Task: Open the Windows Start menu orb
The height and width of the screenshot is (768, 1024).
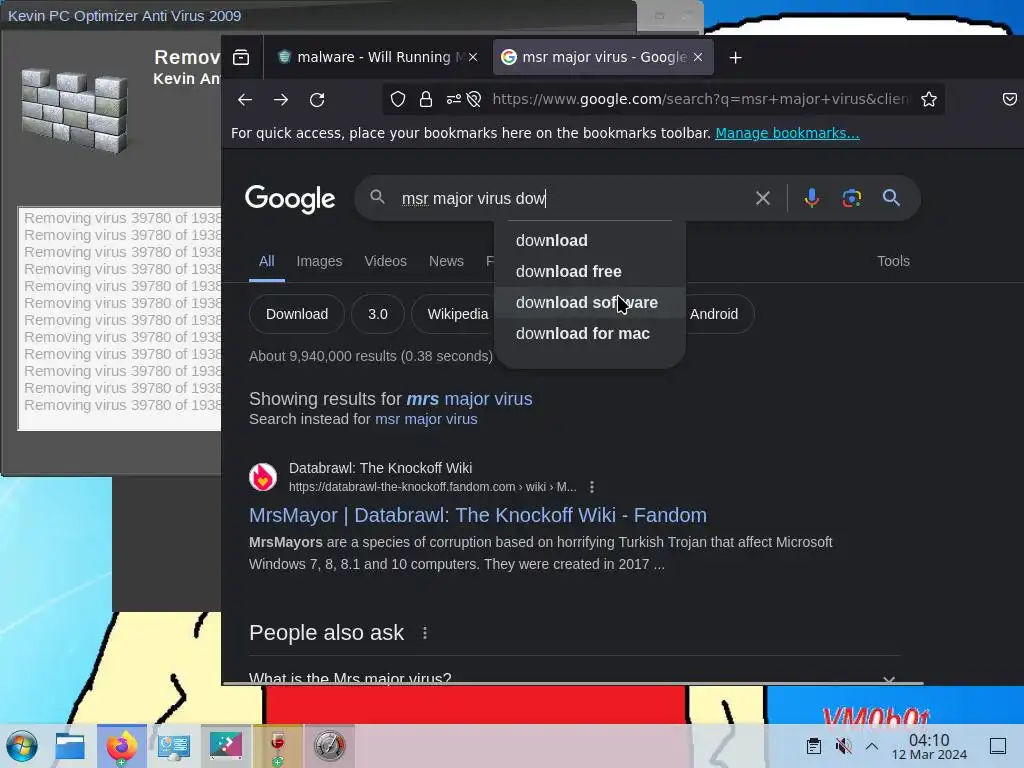Action: (x=22, y=746)
